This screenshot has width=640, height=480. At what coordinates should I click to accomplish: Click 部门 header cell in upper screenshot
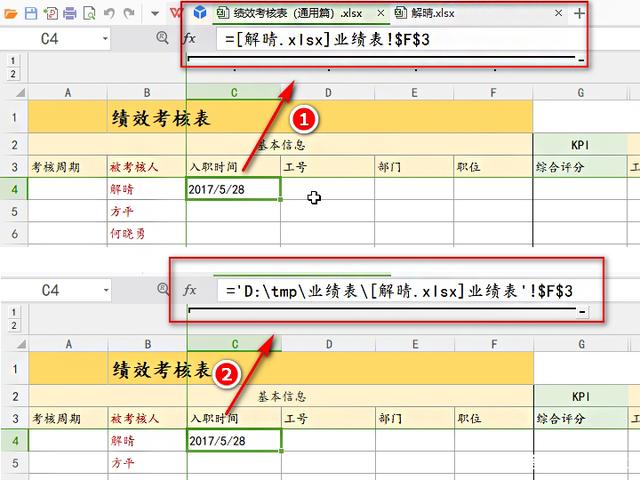click(x=414, y=167)
